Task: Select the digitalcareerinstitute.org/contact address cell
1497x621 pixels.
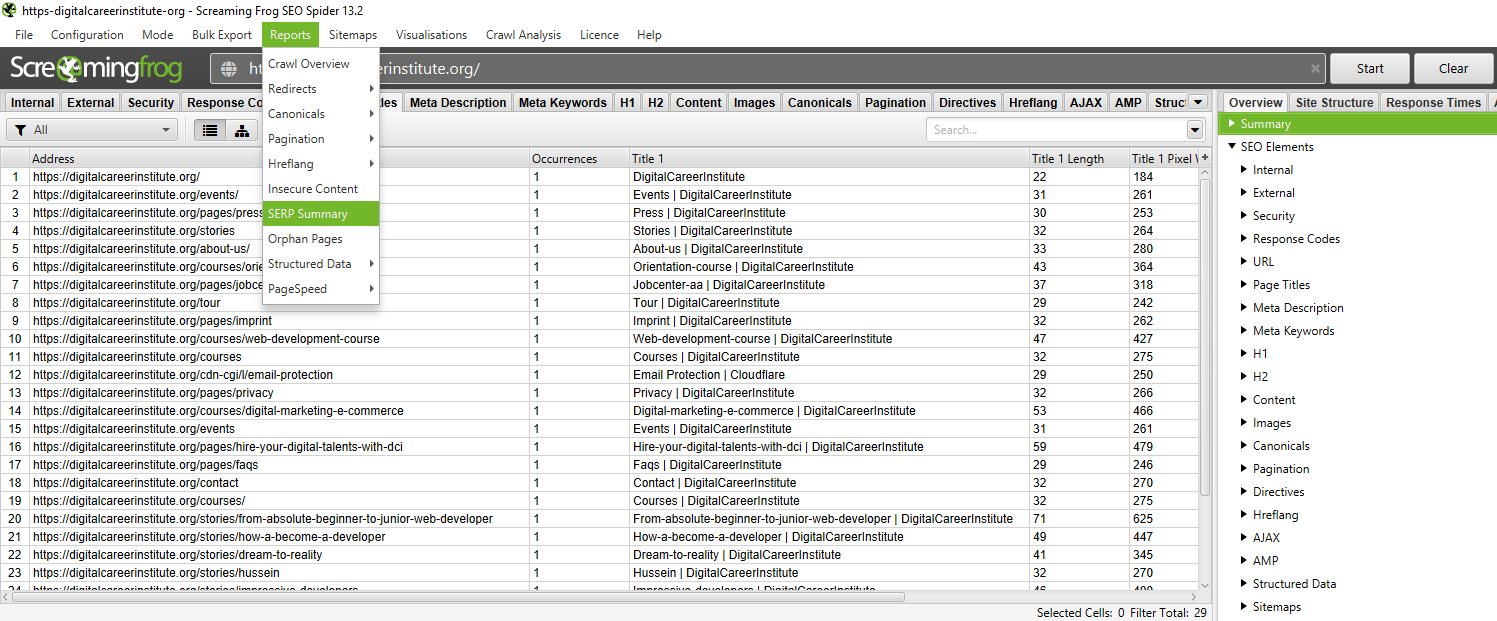Action: tap(280, 483)
